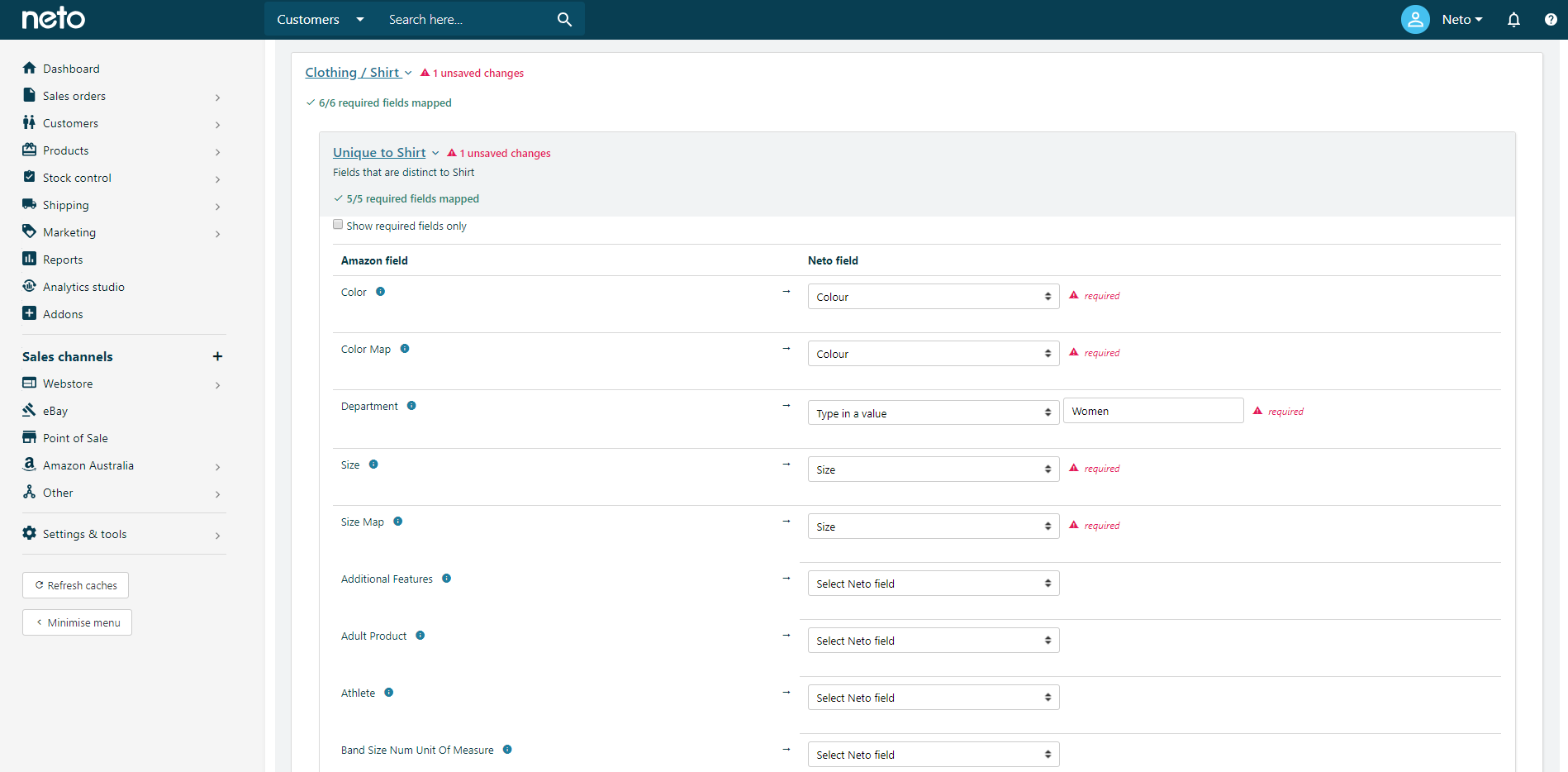This screenshot has height=772, width=1568.
Task: Expand the Settings & tools chevron
Action: pyautogui.click(x=217, y=536)
